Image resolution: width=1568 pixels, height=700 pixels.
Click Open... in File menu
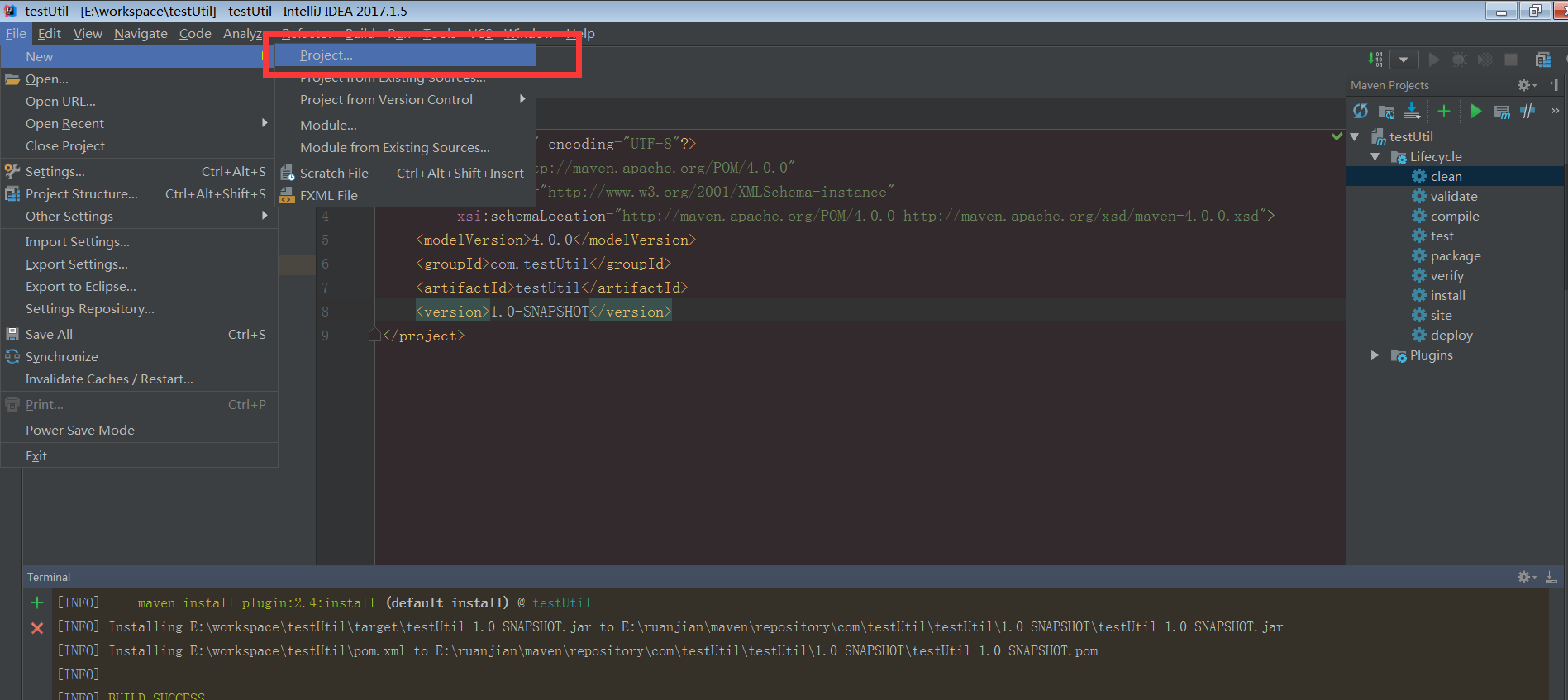139,79
